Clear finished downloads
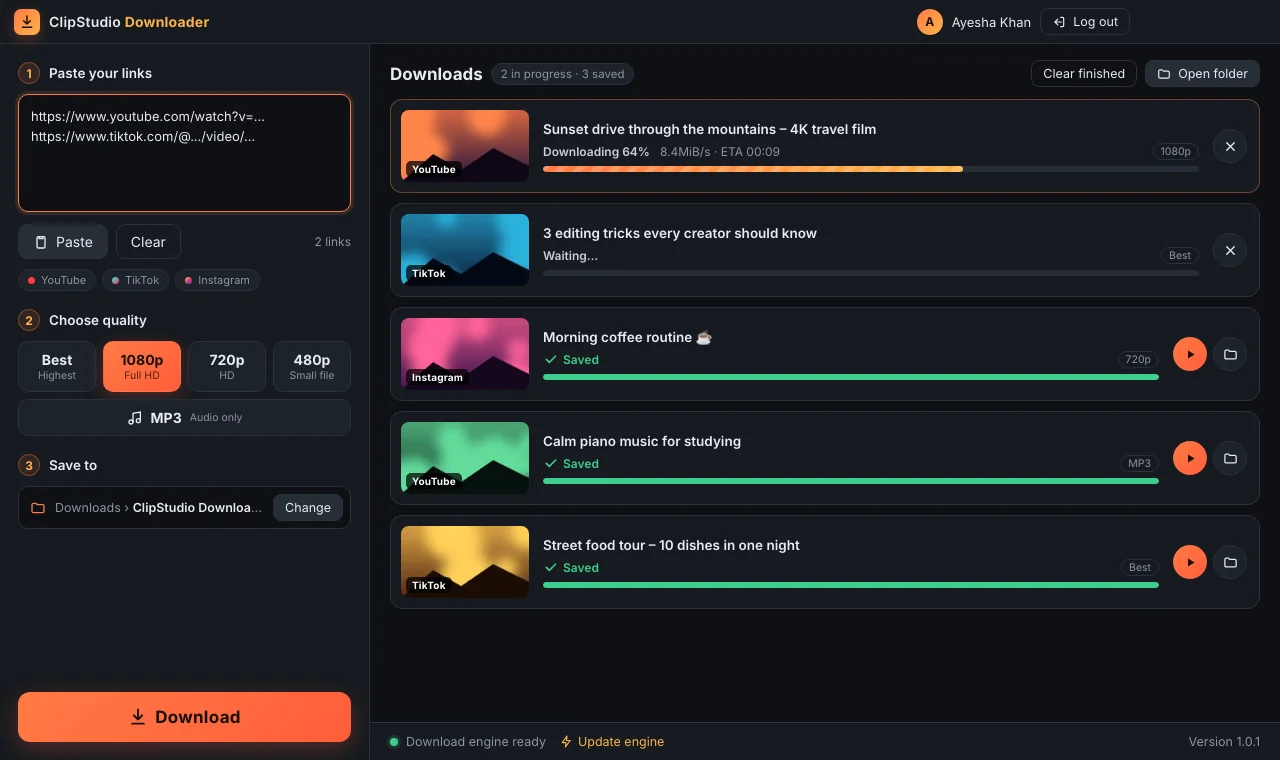The height and width of the screenshot is (760, 1280). point(1084,73)
